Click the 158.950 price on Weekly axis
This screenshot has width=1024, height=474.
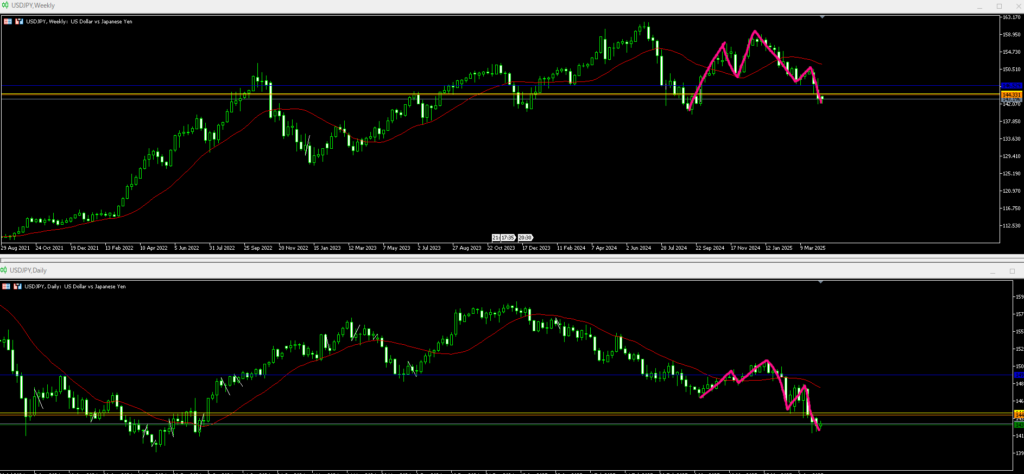pos(1012,35)
